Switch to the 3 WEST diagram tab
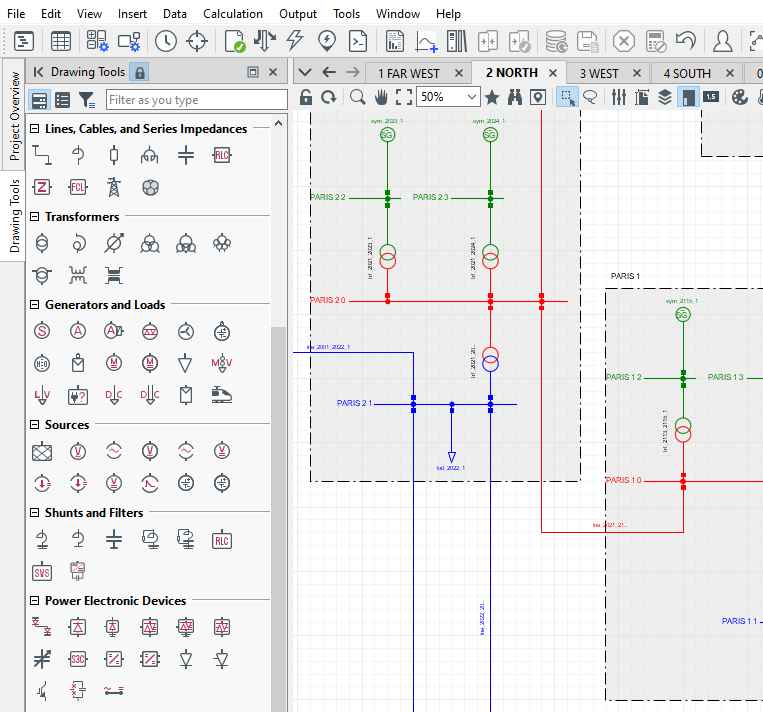 tap(600, 73)
